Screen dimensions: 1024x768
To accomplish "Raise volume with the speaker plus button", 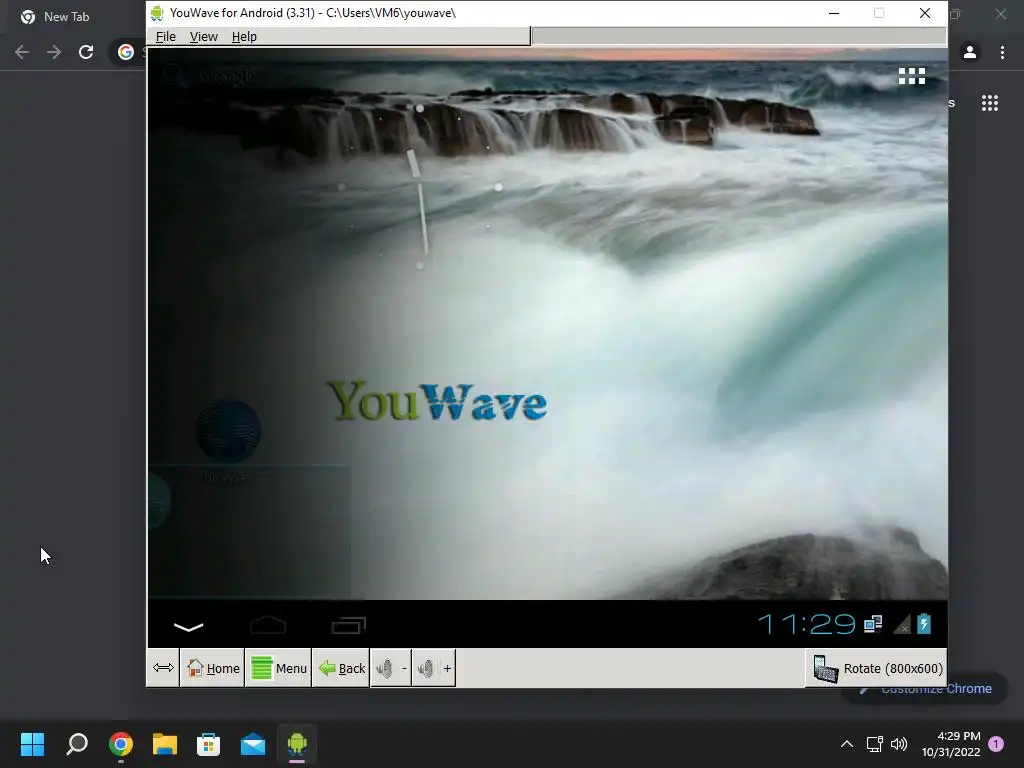I will (434, 668).
